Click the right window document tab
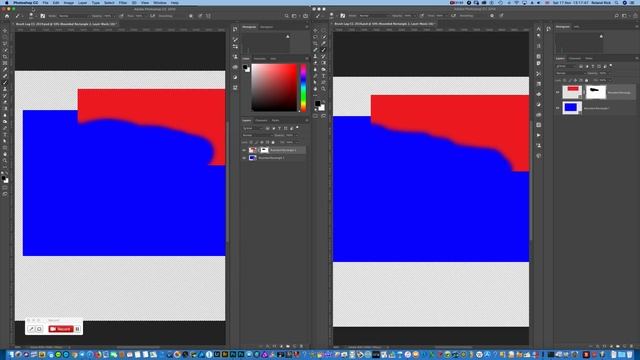 [x=384, y=24]
